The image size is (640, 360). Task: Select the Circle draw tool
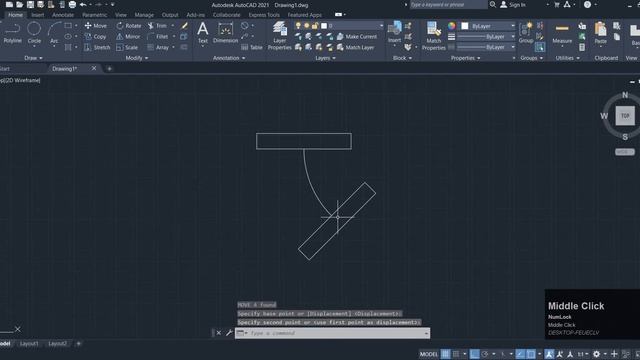(34, 33)
